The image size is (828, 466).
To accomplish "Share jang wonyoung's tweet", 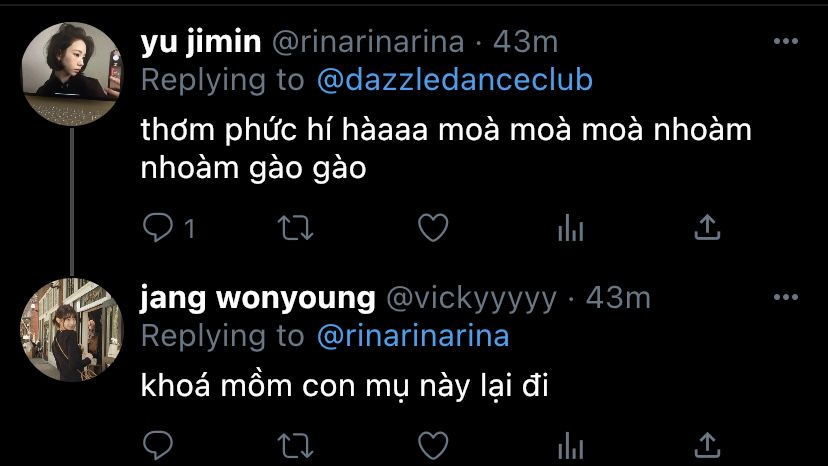I will click(x=707, y=445).
